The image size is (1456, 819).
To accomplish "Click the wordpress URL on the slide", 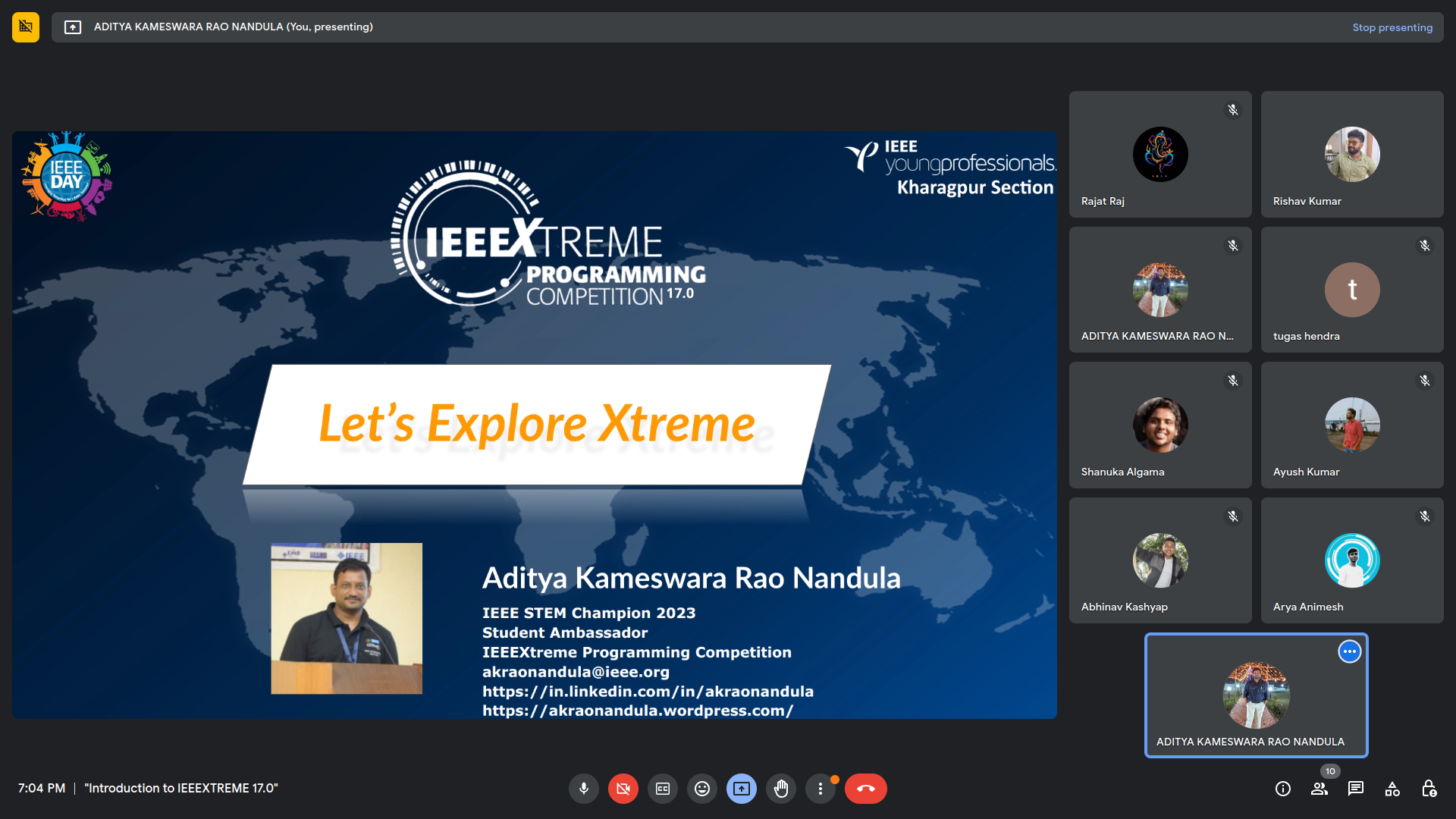I will point(638,711).
